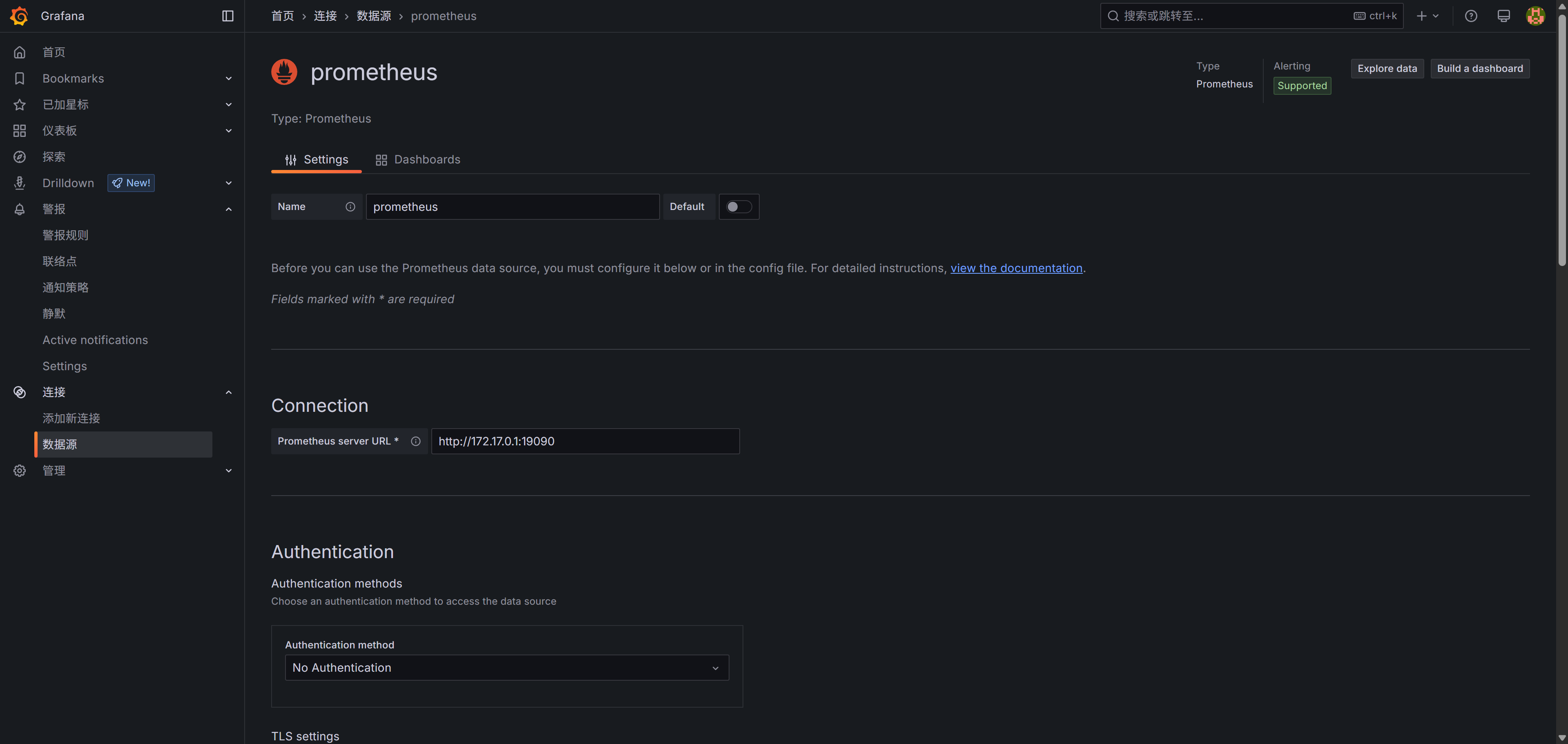Open the Authentication method dropdown
The width and height of the screenshot is (1568, 744).
506,667
